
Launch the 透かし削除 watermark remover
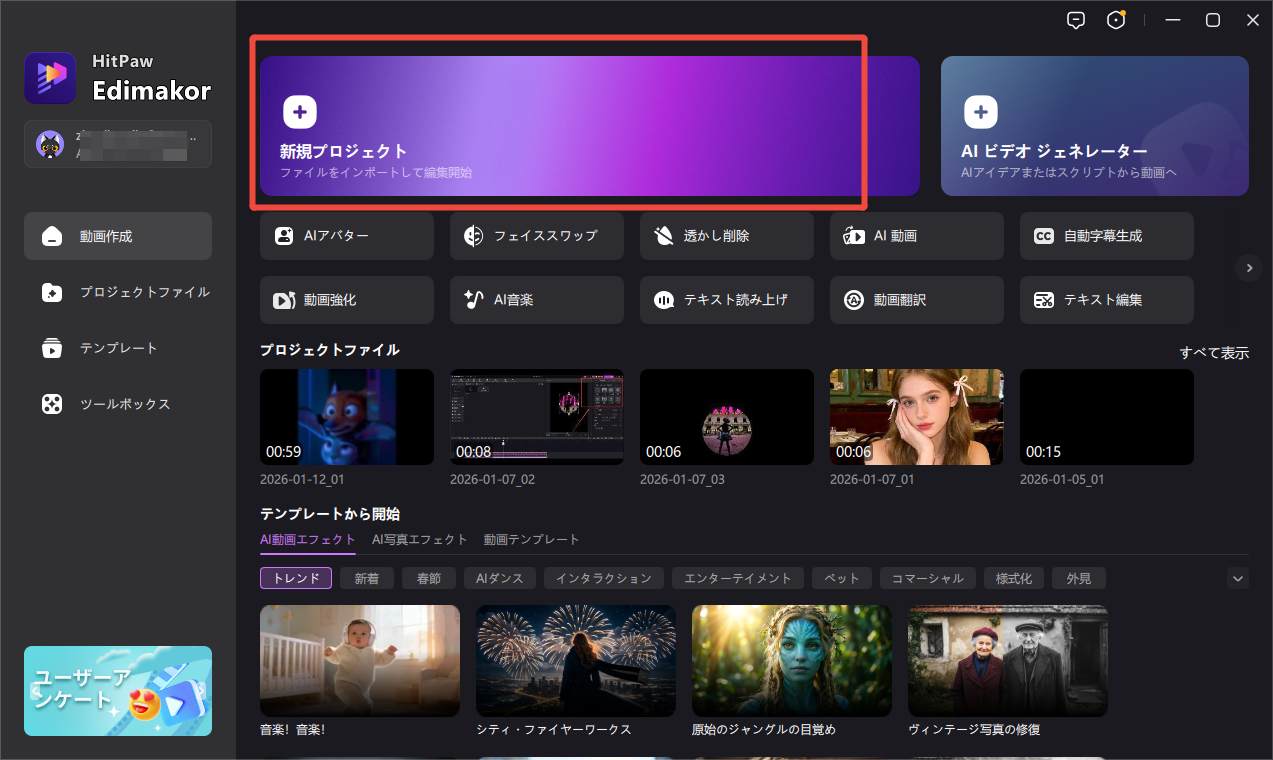[x=726, y=235]
